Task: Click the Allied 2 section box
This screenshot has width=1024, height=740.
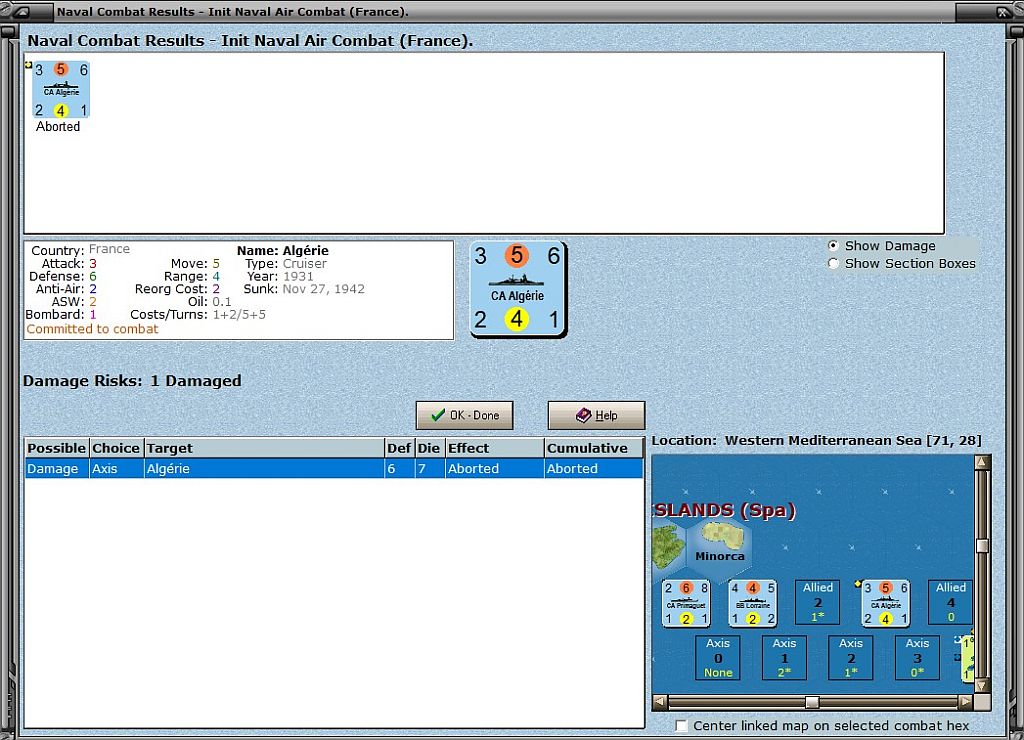Action: [x=817, y=602]
